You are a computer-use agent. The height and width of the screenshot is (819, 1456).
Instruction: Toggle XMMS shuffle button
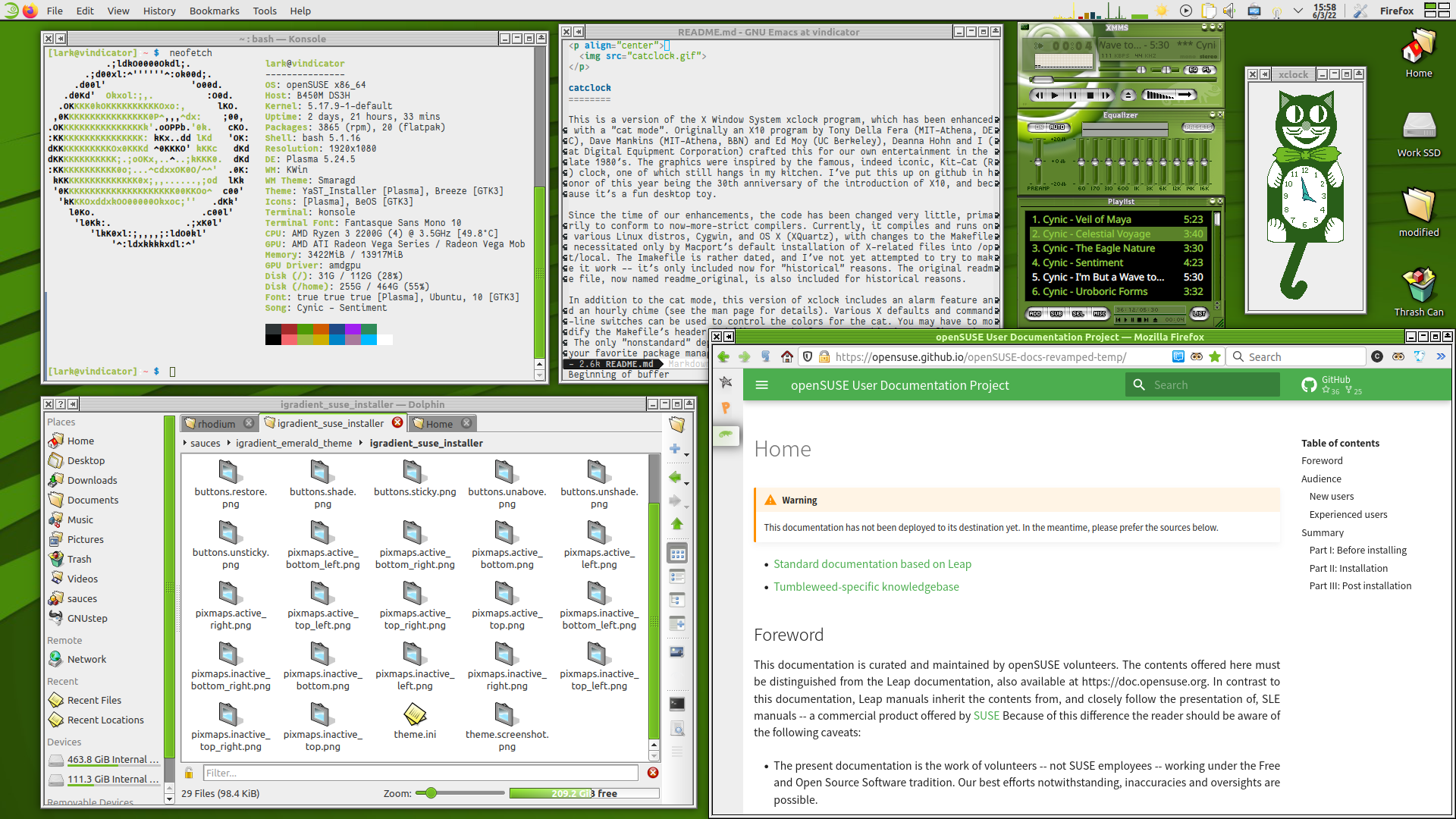click(1159, 95)
